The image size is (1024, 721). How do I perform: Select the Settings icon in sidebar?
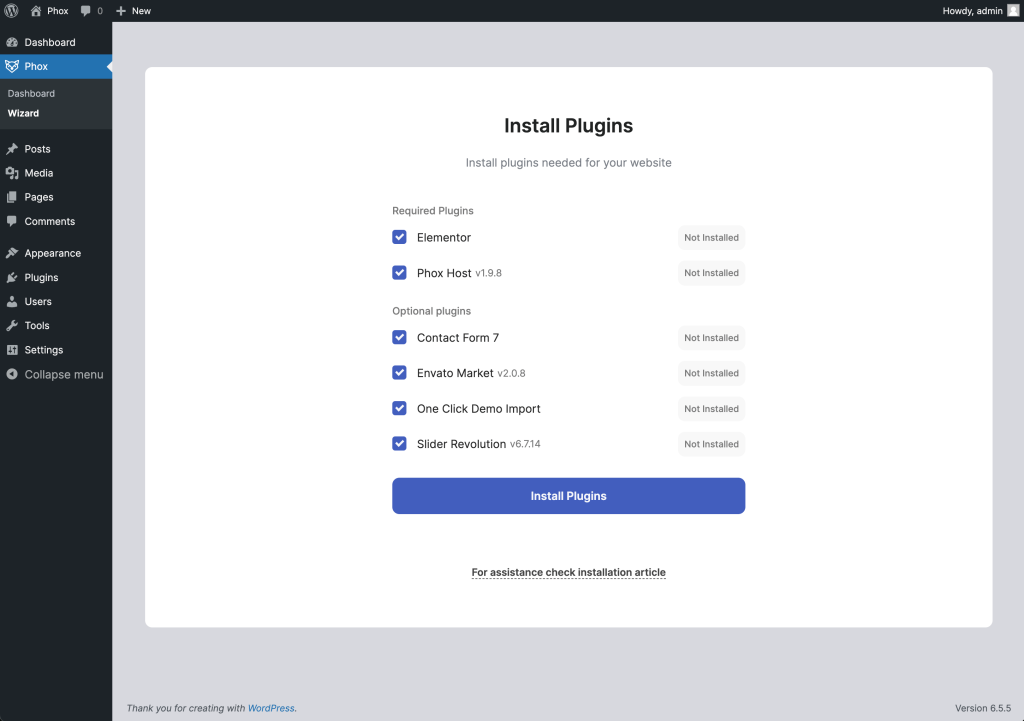tap(13, 349)
